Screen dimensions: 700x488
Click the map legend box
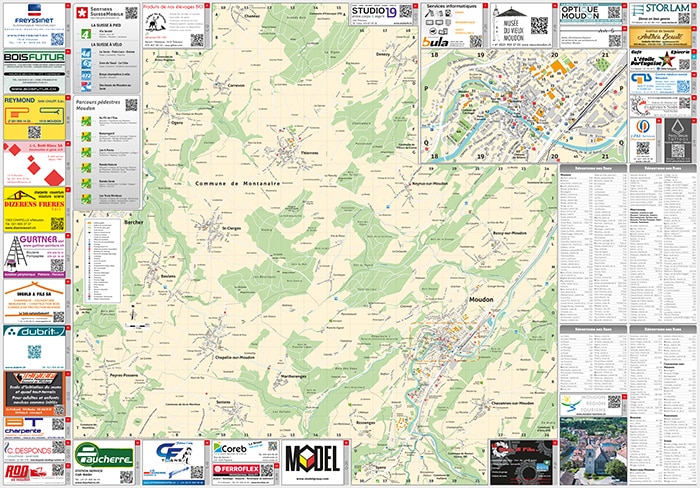point(102,261)
